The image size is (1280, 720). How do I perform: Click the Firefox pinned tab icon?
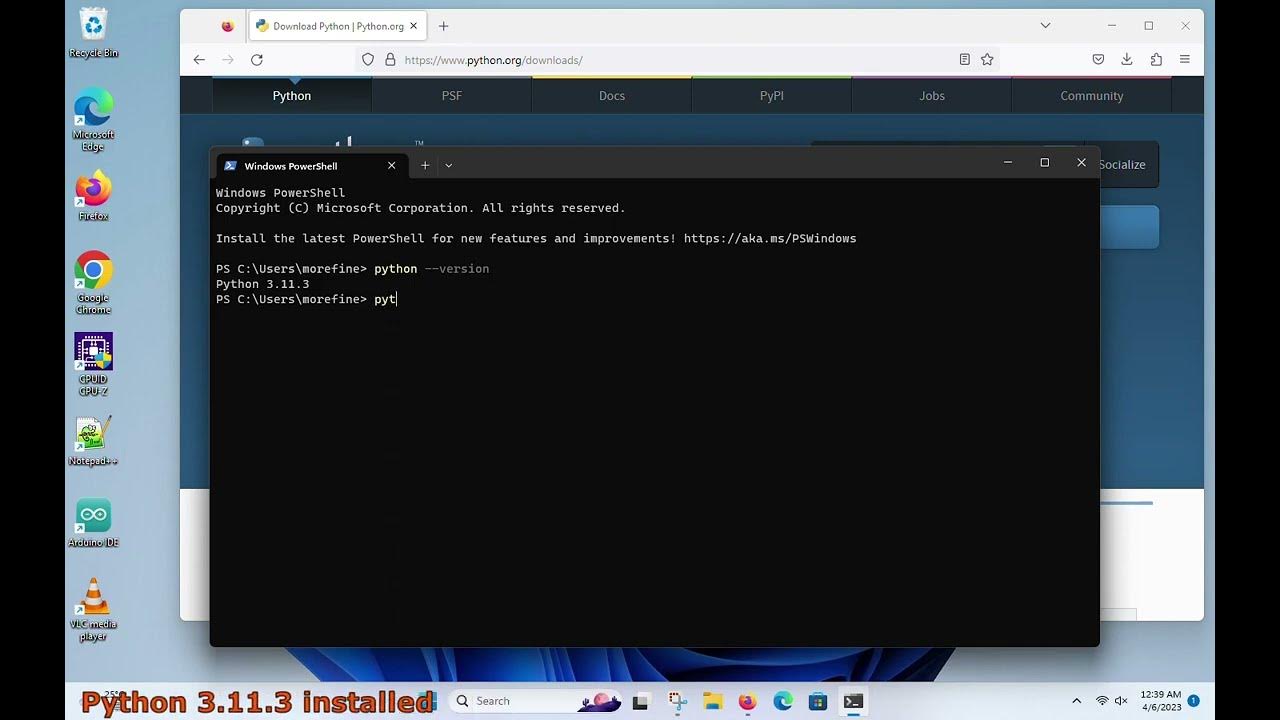[228, 26]
